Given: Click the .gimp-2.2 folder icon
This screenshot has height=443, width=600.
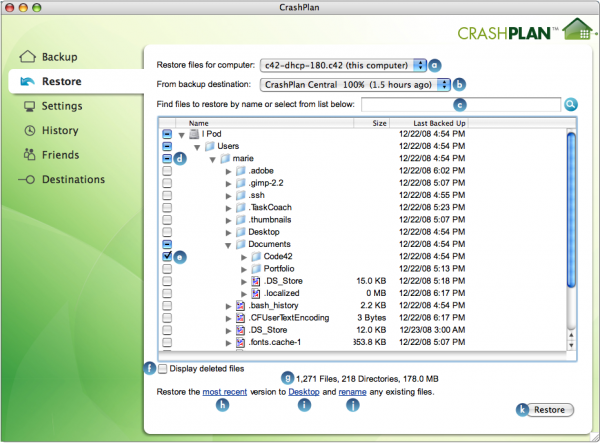Looking at the screenshot, I should coord(240,183).
